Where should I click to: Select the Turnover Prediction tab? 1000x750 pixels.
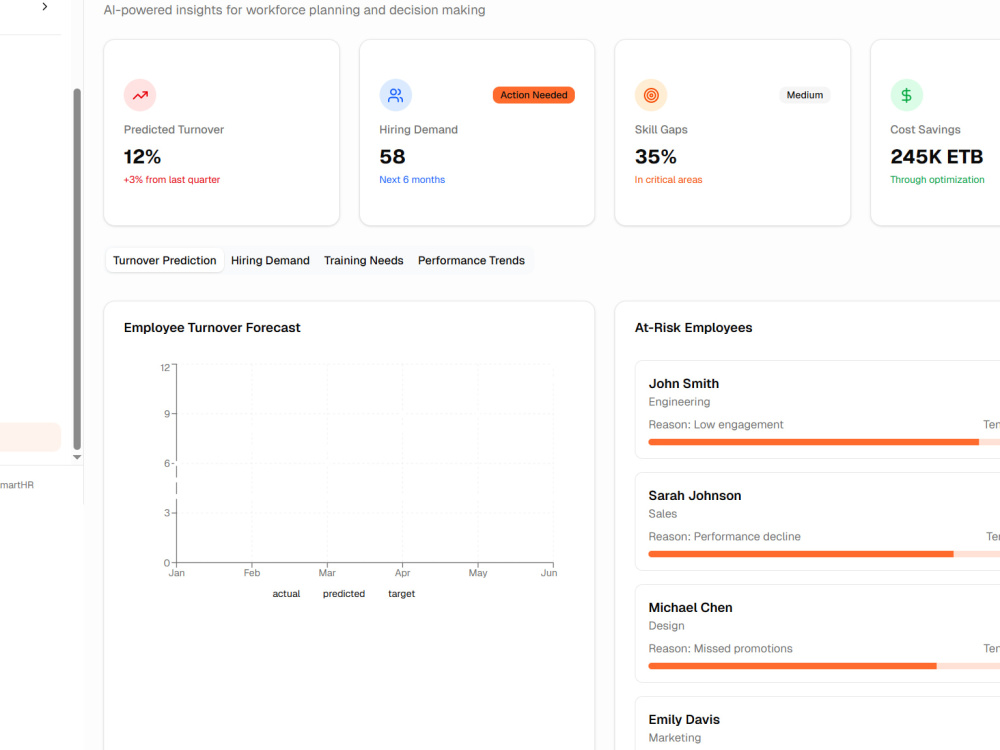click(165, 260)
